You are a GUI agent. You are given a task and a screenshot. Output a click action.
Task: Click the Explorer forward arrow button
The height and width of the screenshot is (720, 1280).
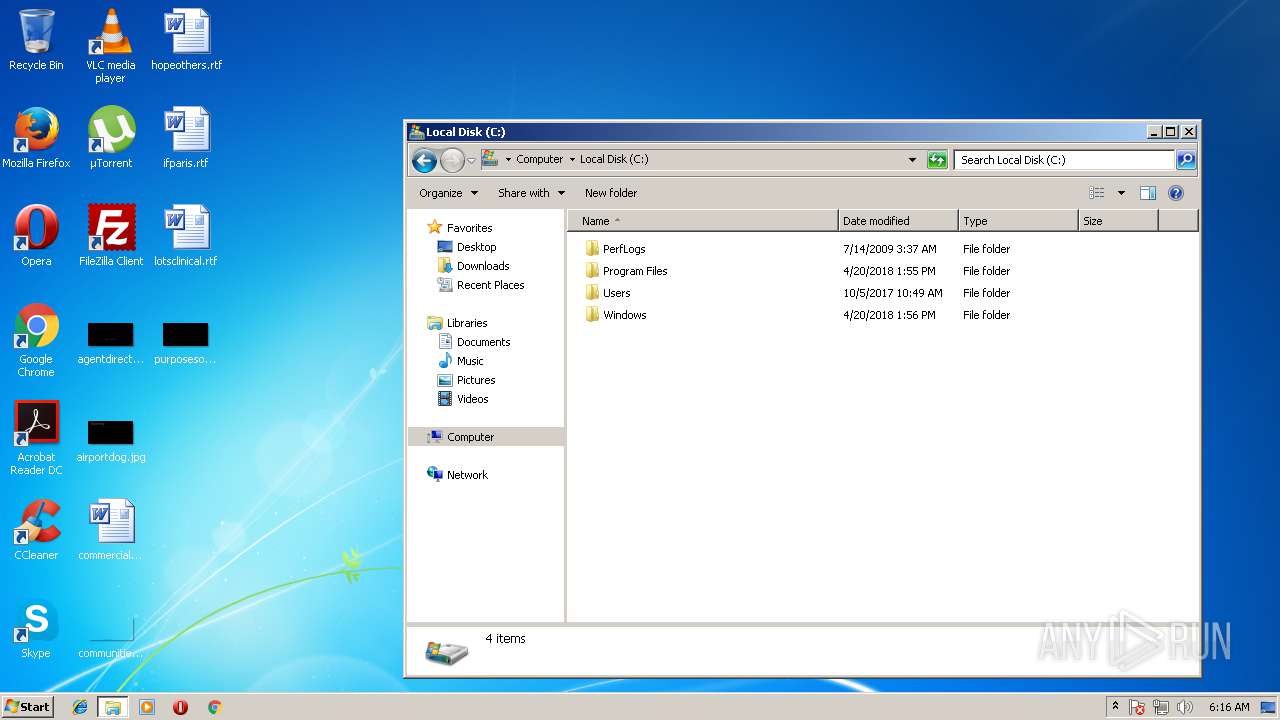(452, 160)
